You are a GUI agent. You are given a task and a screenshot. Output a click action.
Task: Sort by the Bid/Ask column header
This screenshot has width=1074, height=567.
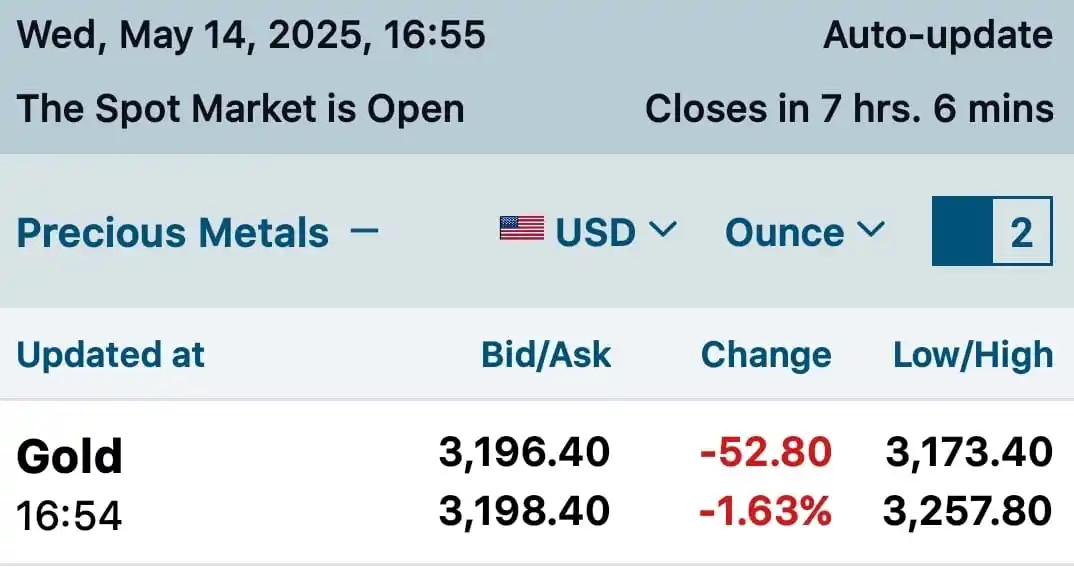click(x=546, y=355)
